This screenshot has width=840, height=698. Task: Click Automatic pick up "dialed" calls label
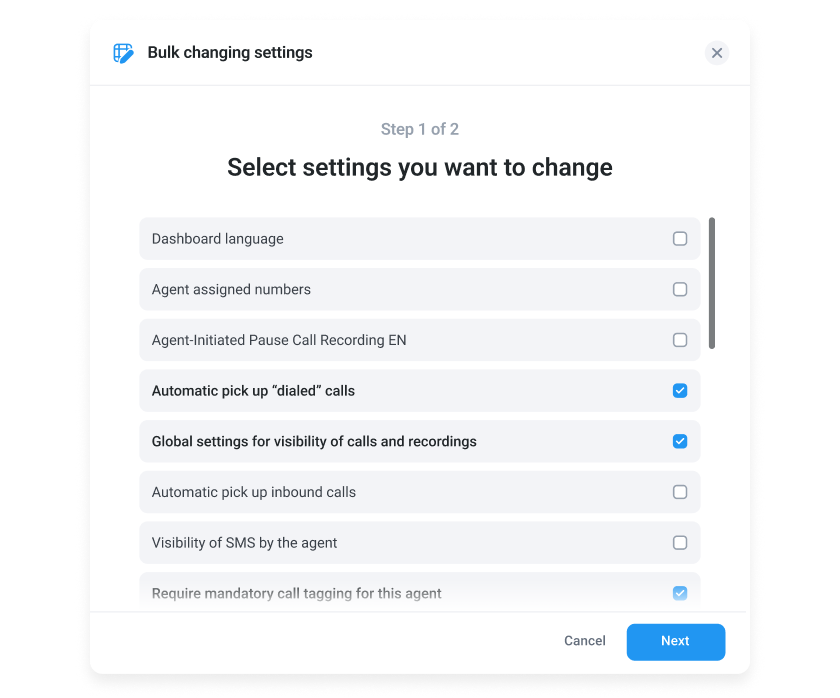point(253,391)
